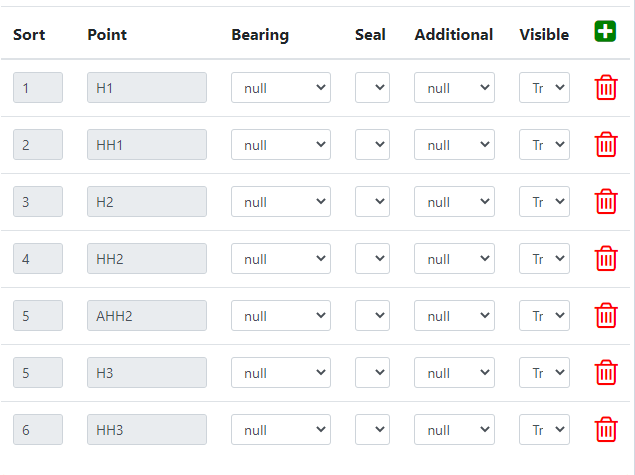Click the green add row plus icon
635x475 pixels.
tap(605, 31)
